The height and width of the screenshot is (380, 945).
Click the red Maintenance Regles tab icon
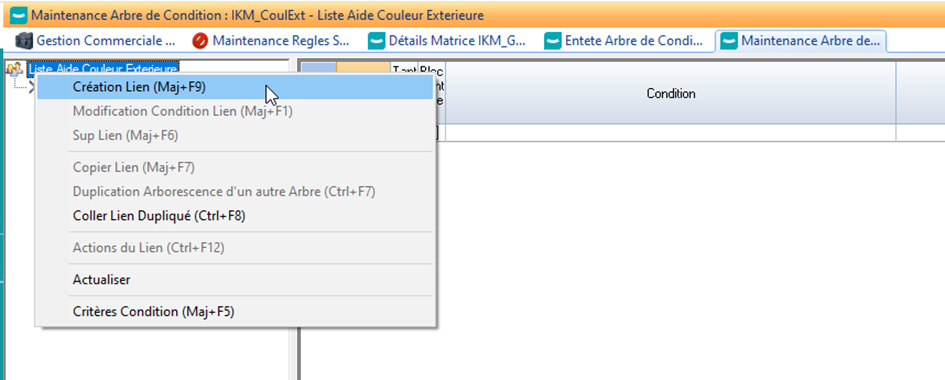[200, 41]
